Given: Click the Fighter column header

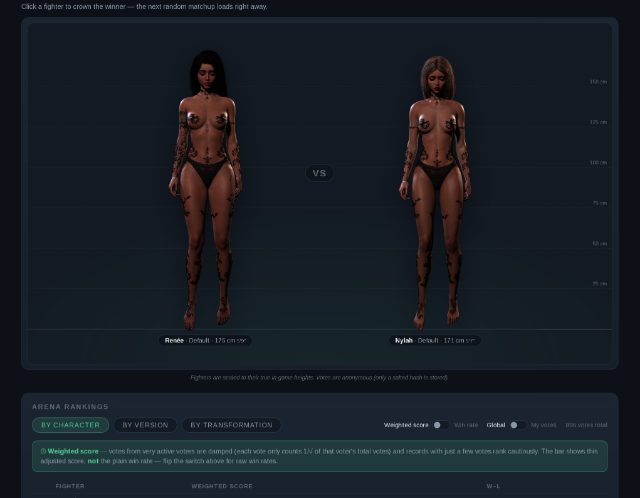Looking at the screenshot, I should pyautogui.click(x=70, y=486).
